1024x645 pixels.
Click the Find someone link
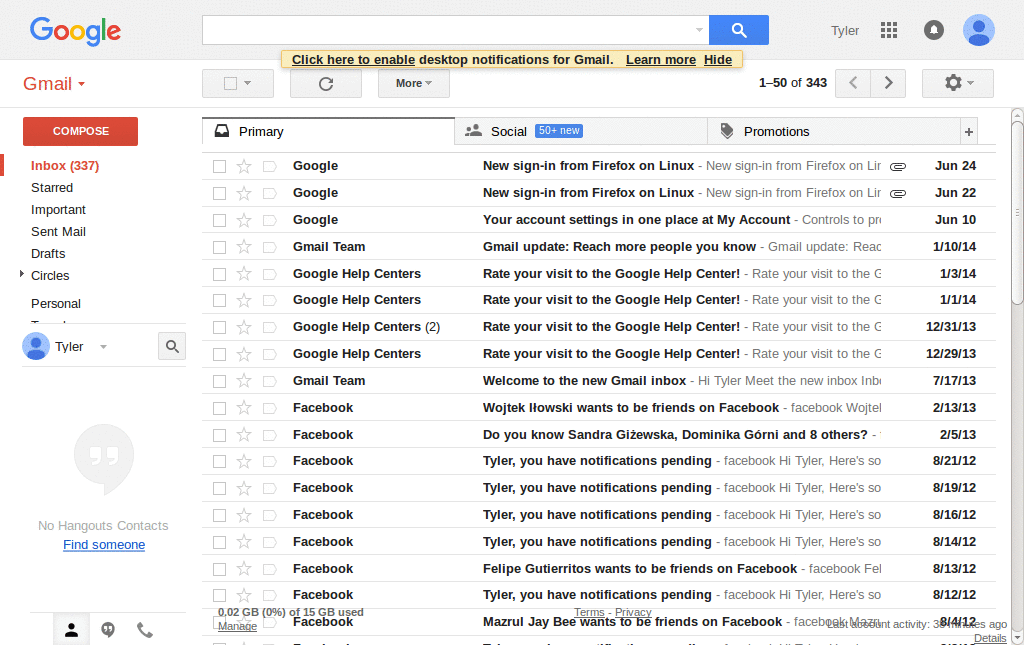(104, 545)
